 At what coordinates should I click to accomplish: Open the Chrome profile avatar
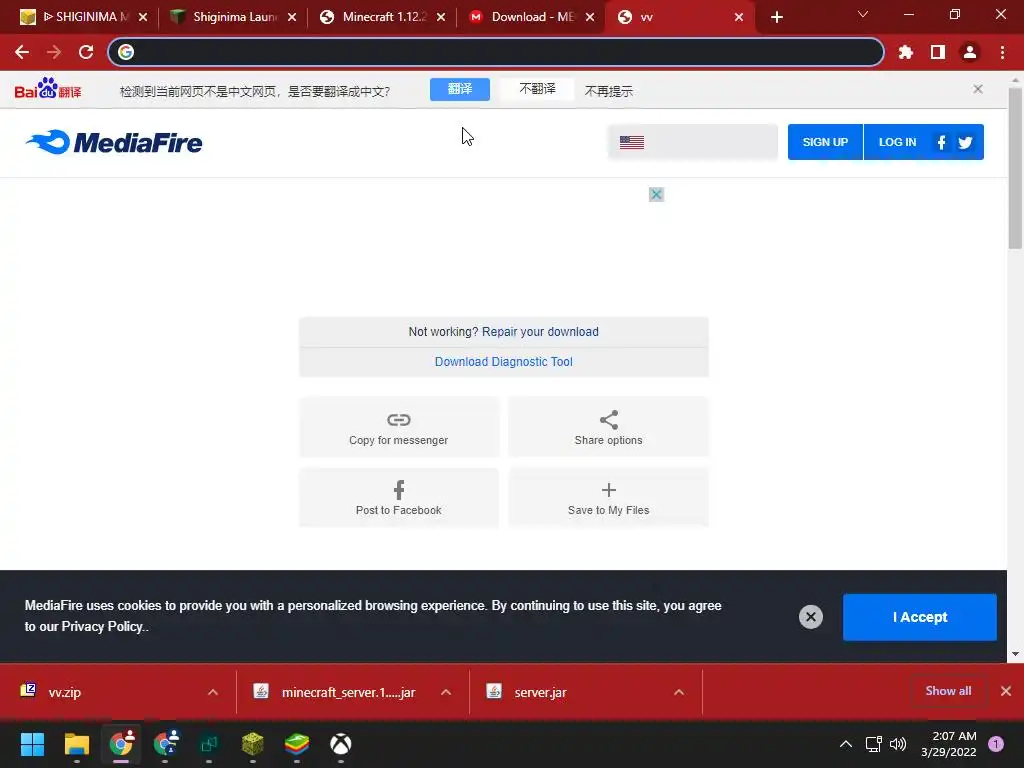click(x=970, y=52)
